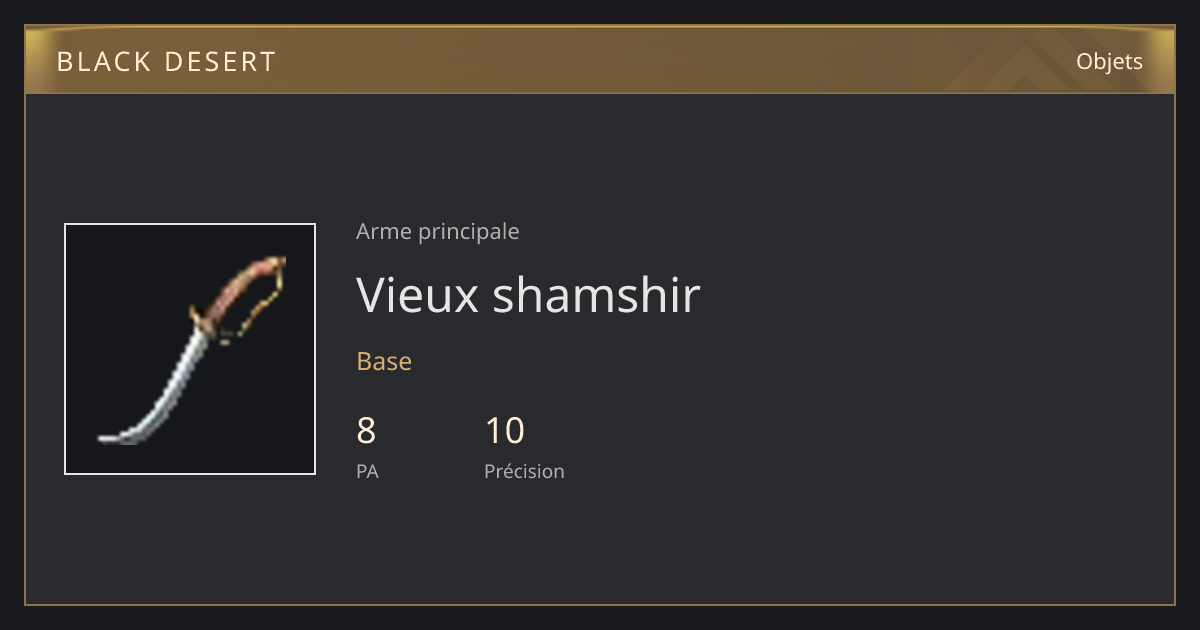Select the Vieux shamshir item name
Screen dimensions: 1200x630
point(528,294)
